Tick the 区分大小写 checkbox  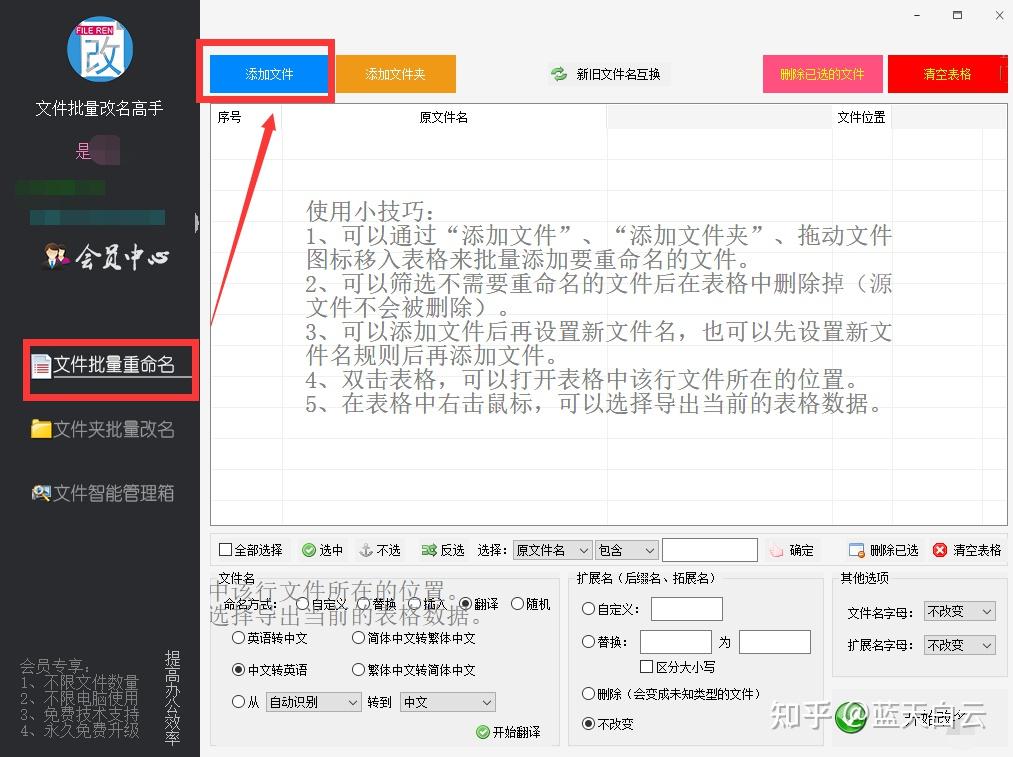point(646,667)
